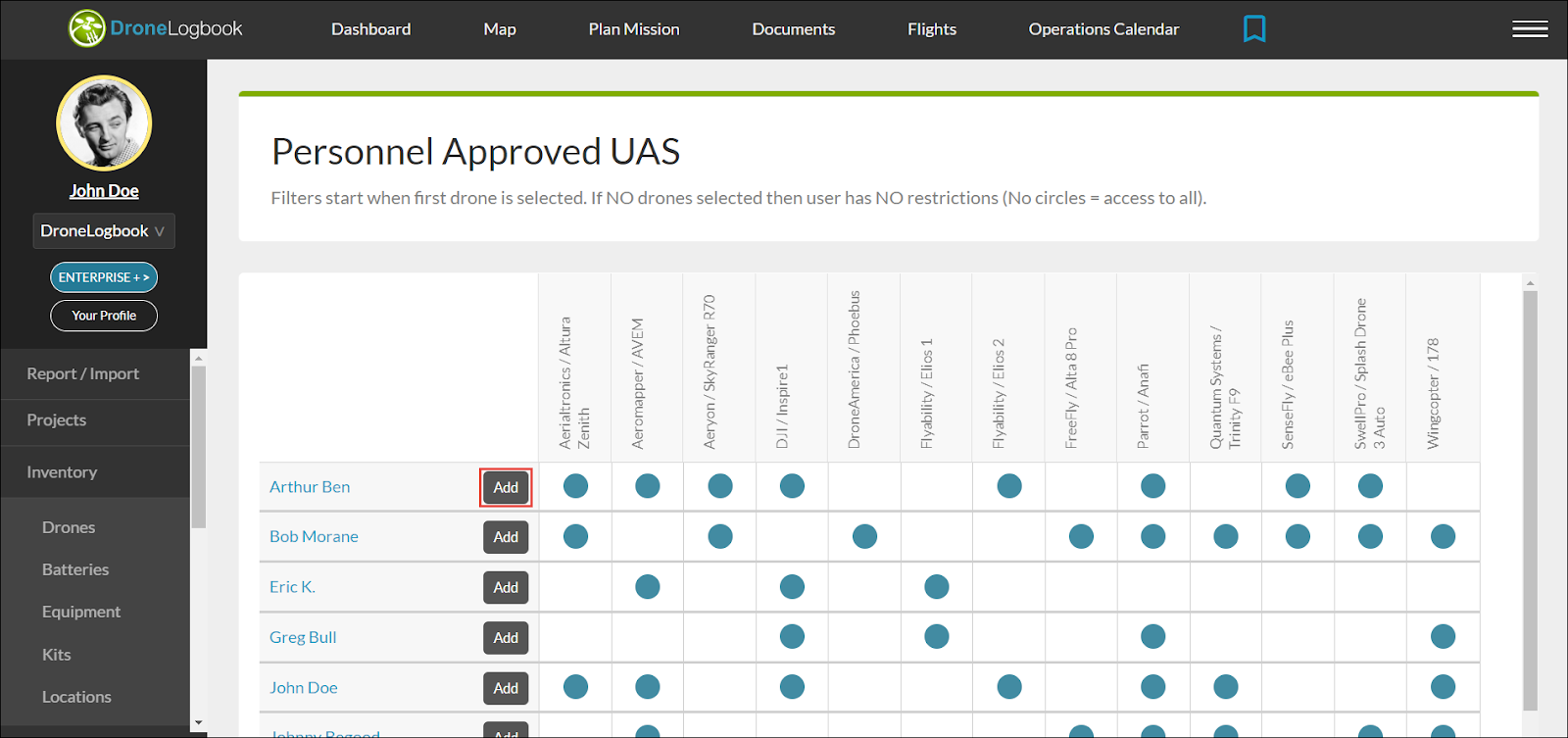Toggle Arthur Ben's Flyability Elios 2 circle
Viewport: 1568px width, 738px height.
[x=1009, y=486]
